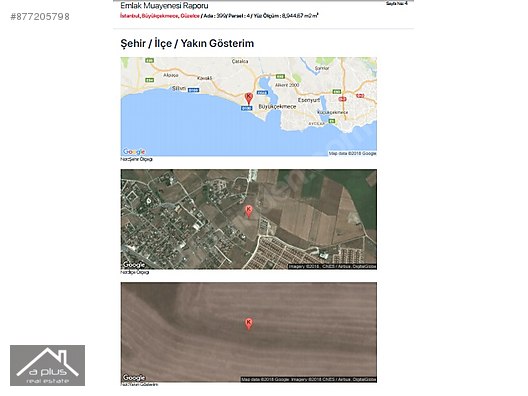Click the Silivri label on the map
The image size is (528, 396).
point(179,88)
